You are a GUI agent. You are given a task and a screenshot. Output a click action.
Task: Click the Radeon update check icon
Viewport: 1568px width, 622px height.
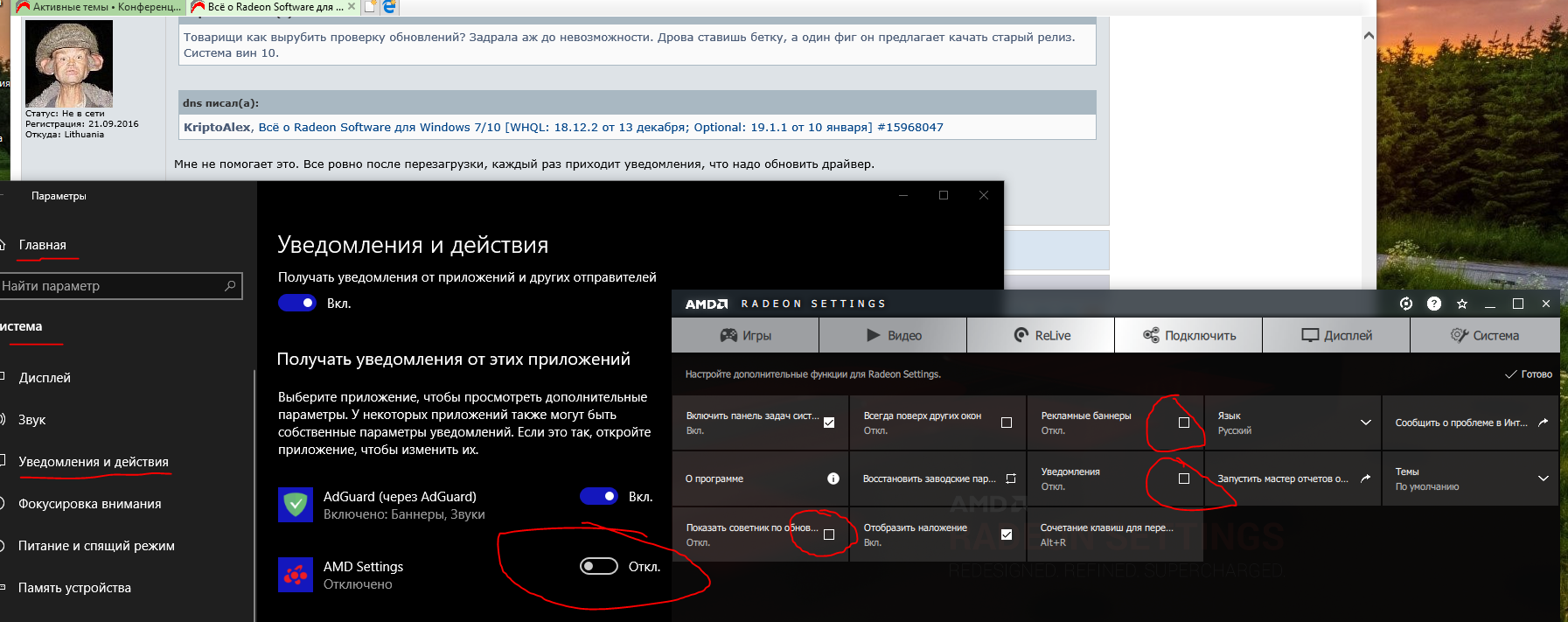[1406, 304]
